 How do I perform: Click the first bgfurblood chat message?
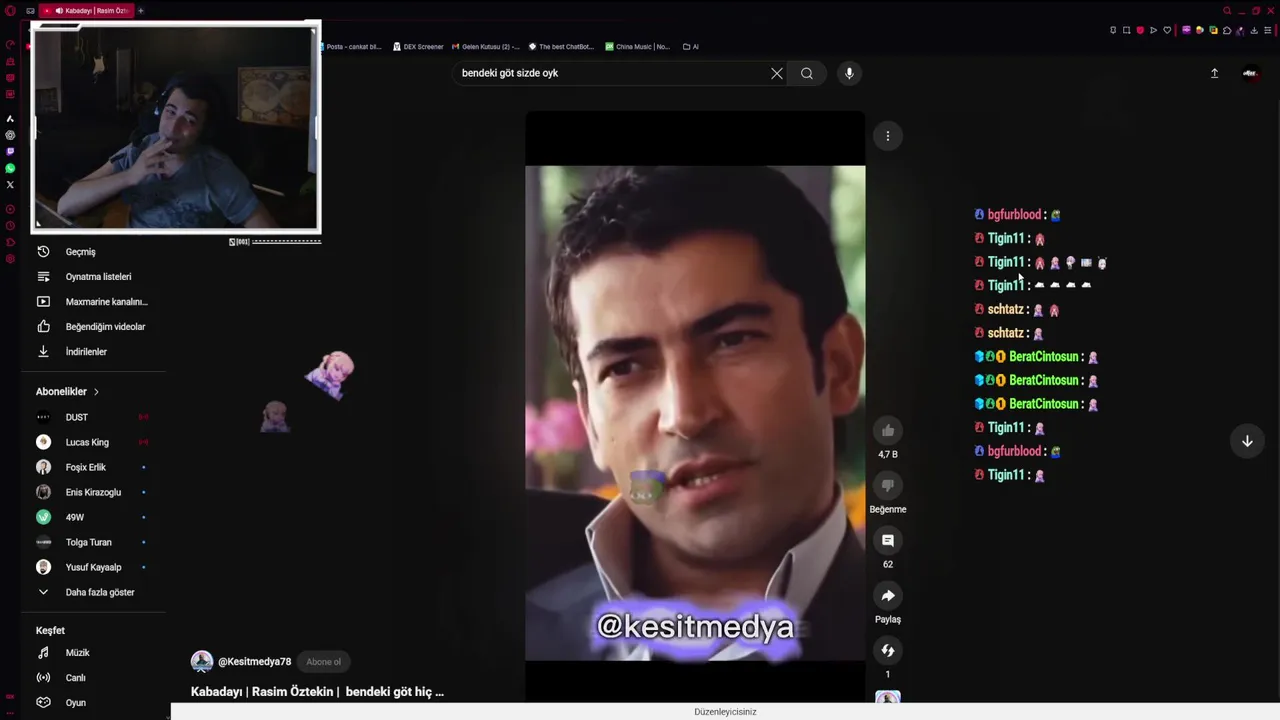pyautogui.click(x=1017, y=215)
